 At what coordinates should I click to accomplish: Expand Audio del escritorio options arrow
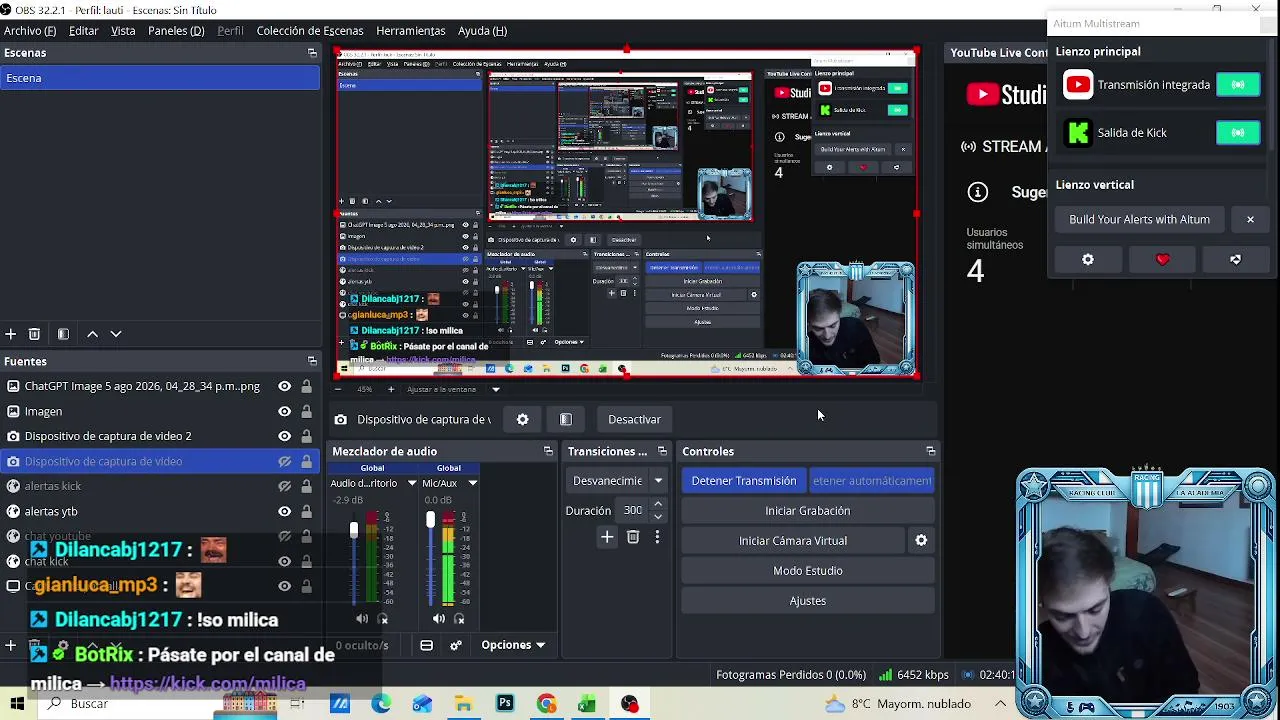411,484
